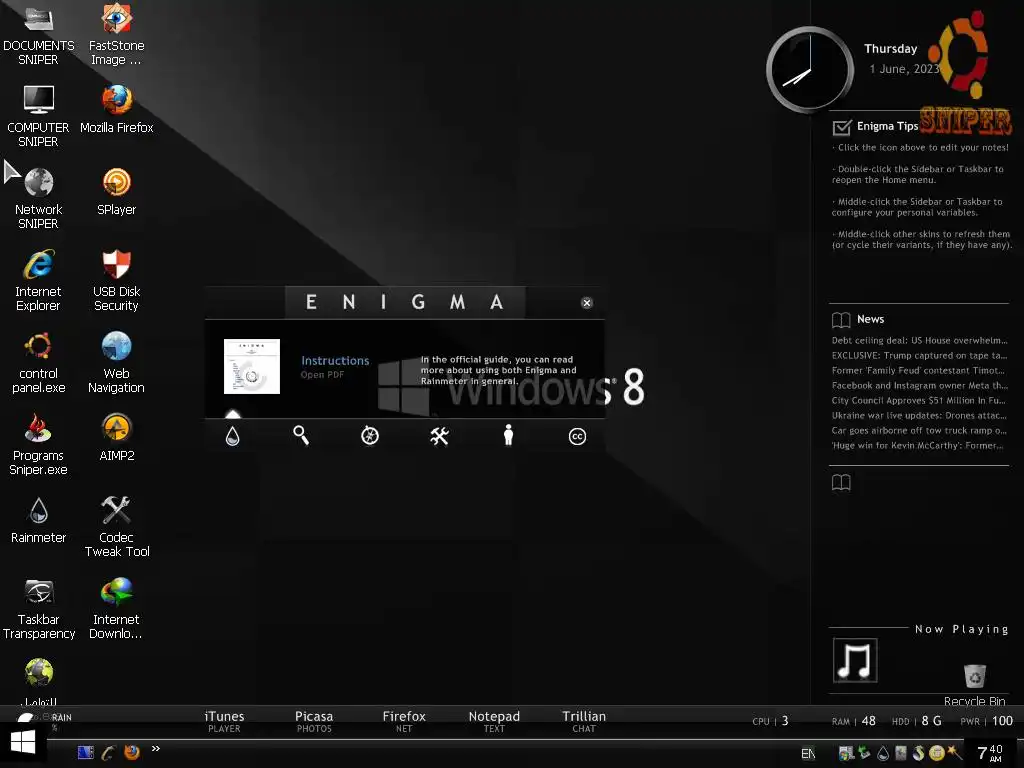Open the tools wrench tab in Enigma

(440, 436)
